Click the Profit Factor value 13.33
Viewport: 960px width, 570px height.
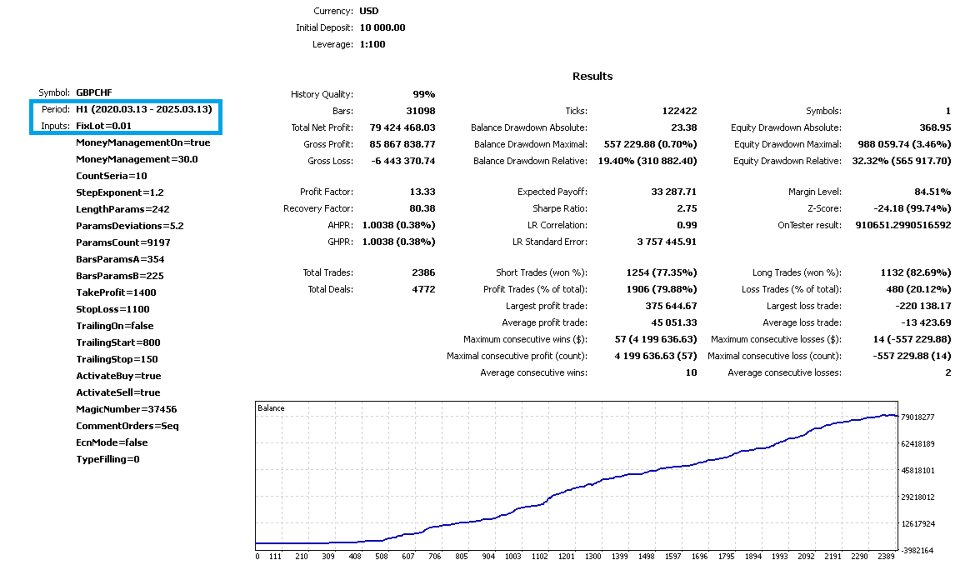tap(422, 192)
